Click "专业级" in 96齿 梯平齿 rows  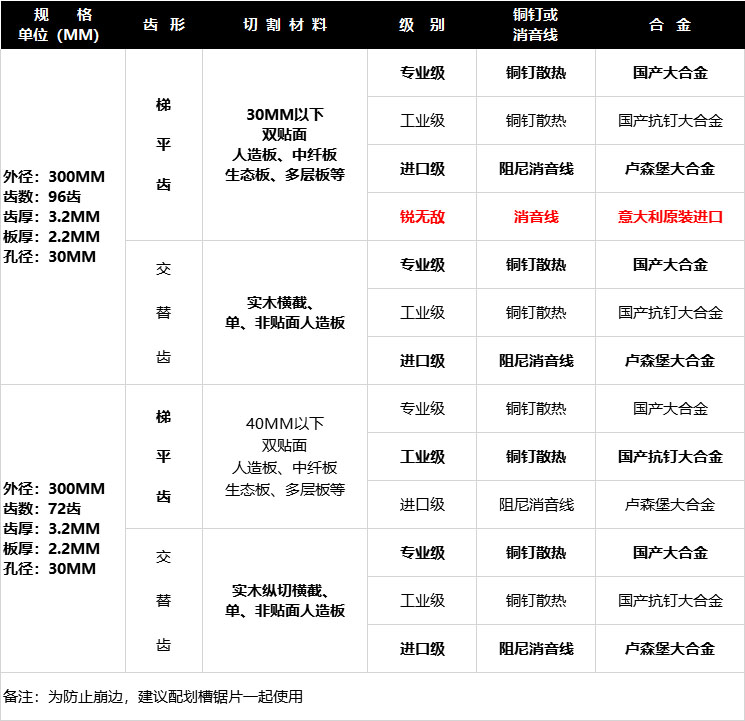422,73
